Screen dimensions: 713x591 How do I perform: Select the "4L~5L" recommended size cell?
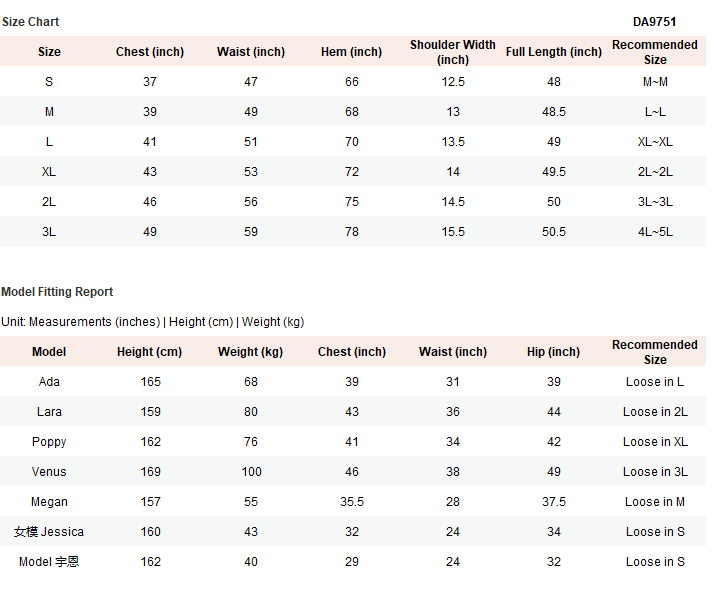(655, 232)
